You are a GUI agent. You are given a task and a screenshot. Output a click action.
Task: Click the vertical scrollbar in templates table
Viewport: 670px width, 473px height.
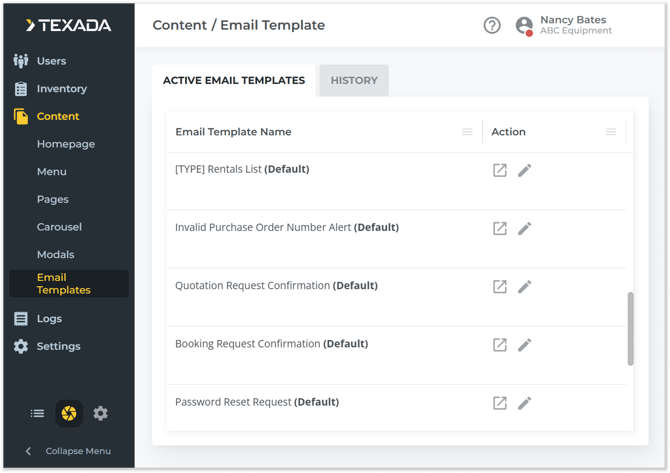630,328
